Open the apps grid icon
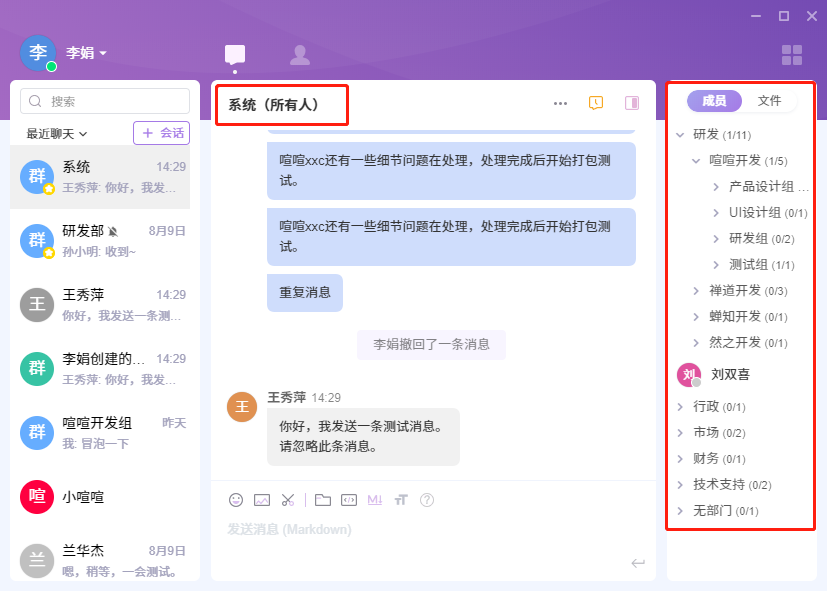 (x=792, y=55)
